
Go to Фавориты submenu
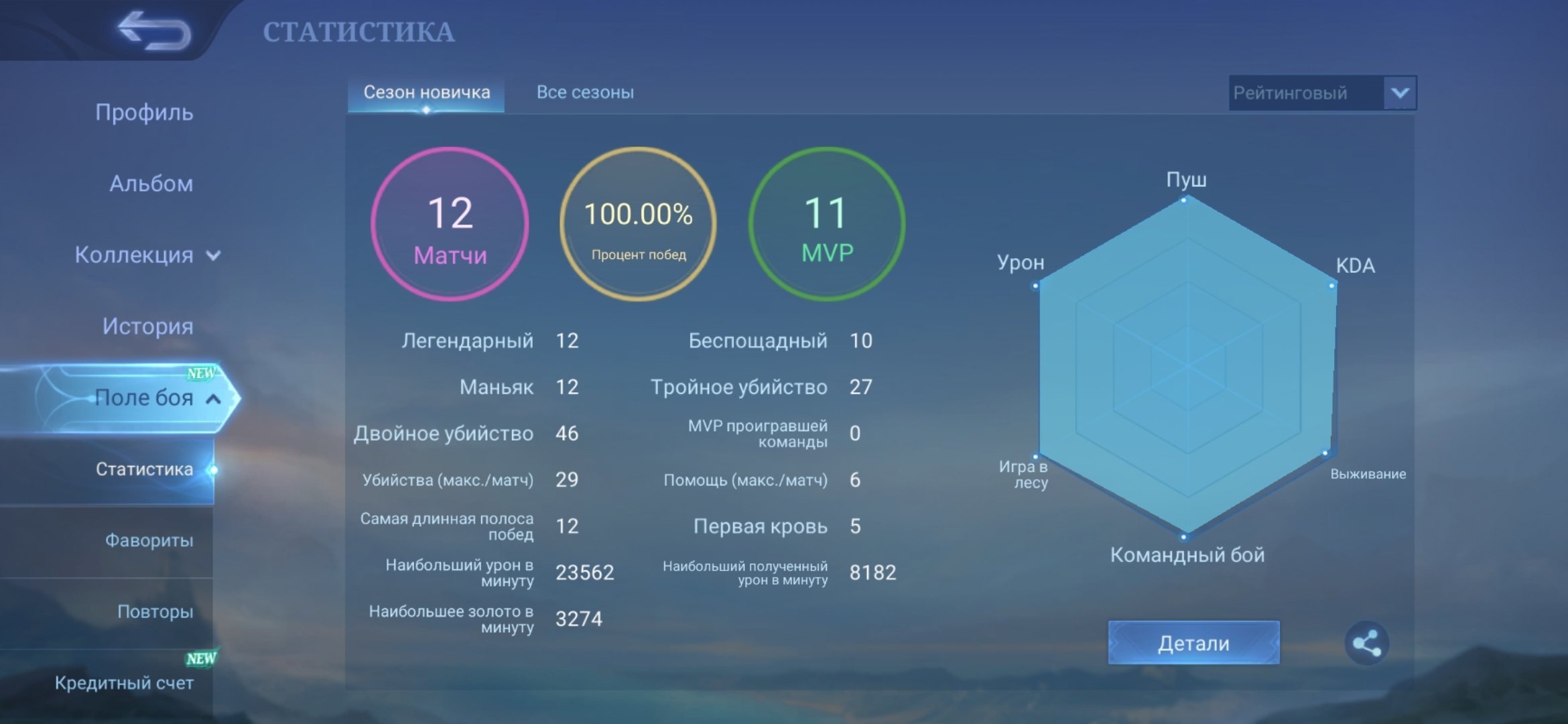[x=149, y=540]
